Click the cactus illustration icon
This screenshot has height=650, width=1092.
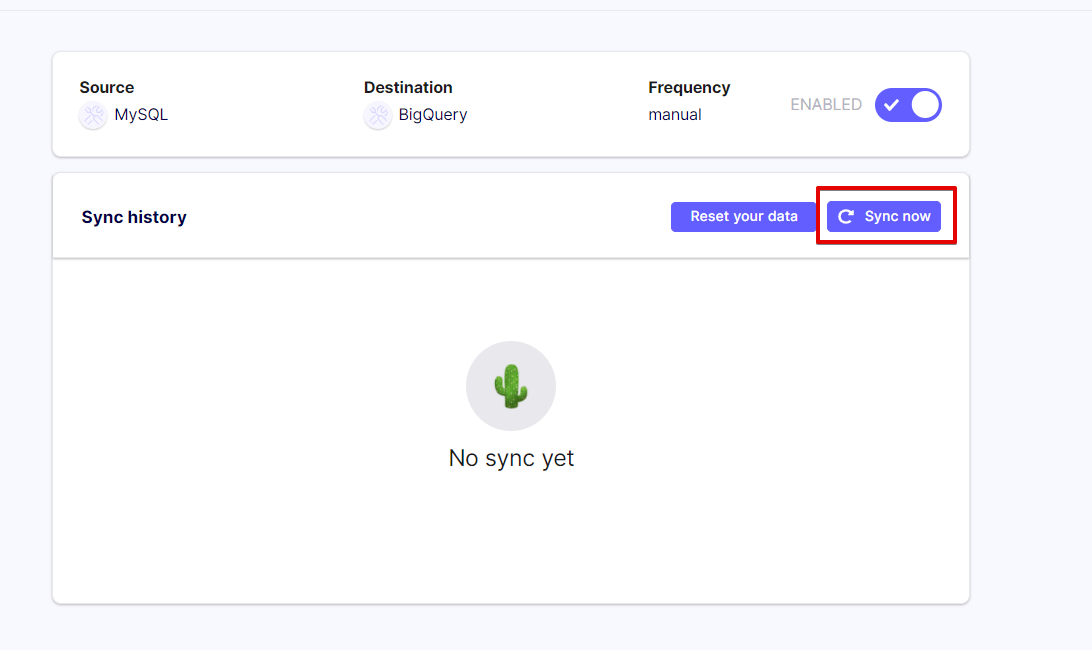pyautogui.click(x=511, y=386)
